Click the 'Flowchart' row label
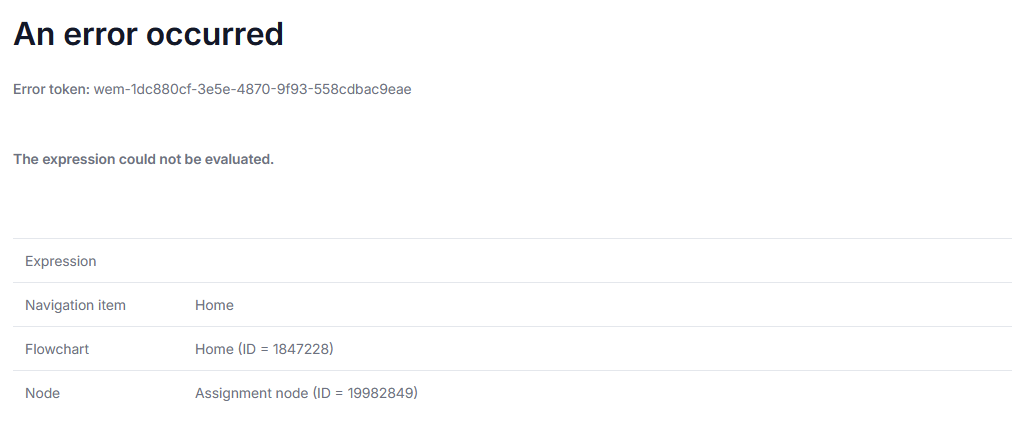Image resolution: width=1012 pixels, height=439 pixels. (57, 349)
